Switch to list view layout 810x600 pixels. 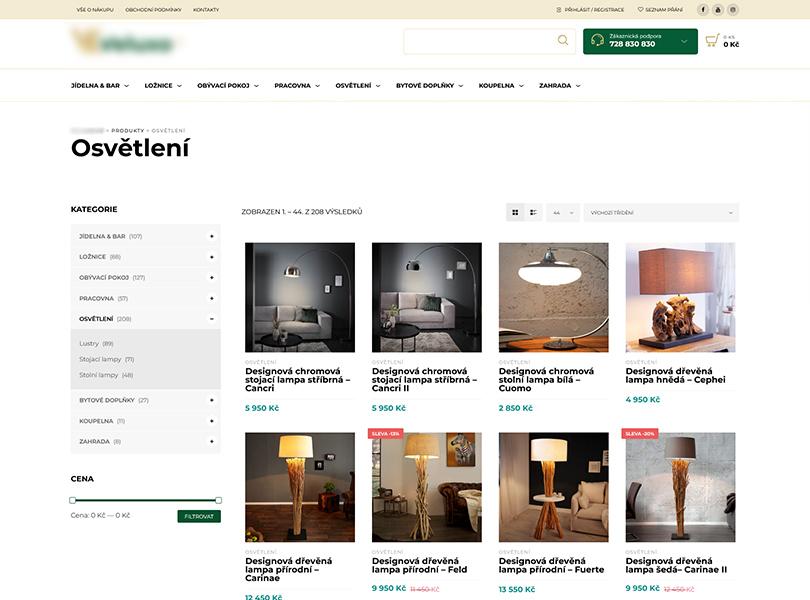point(533,212)
